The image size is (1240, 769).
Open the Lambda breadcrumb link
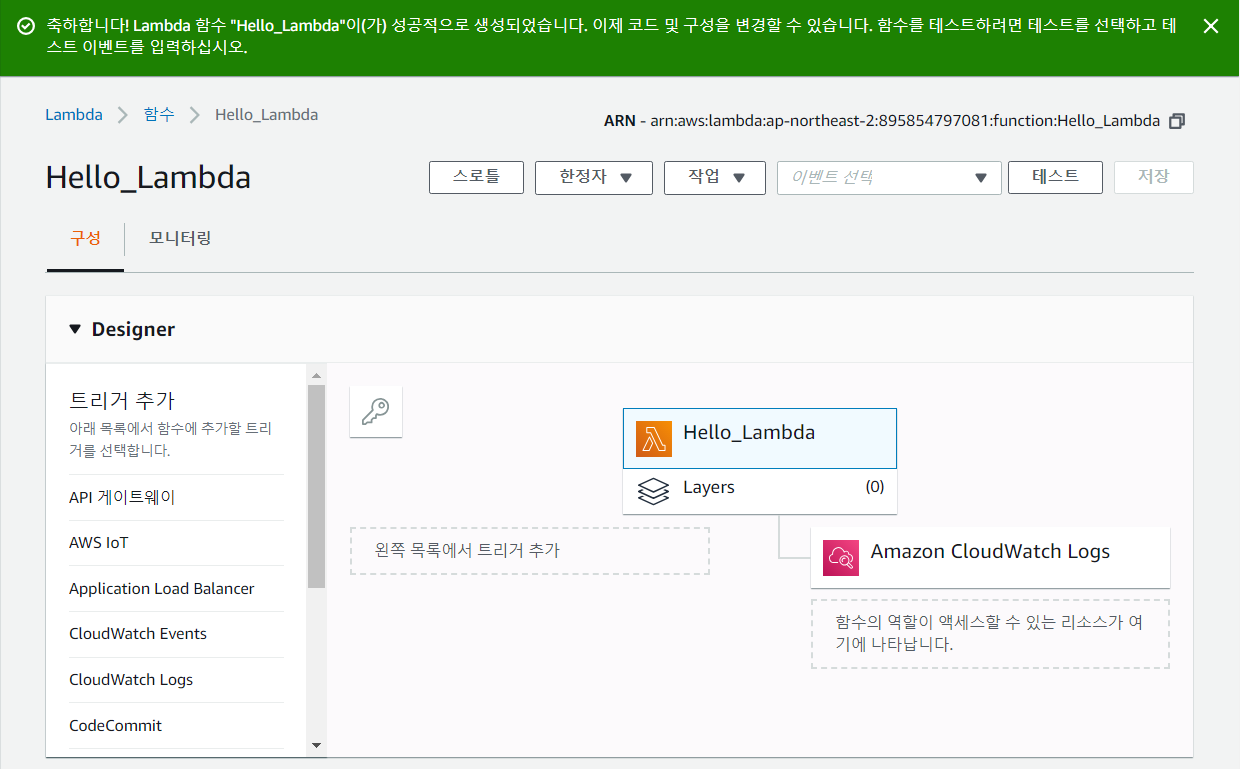(x=74, y=114)
